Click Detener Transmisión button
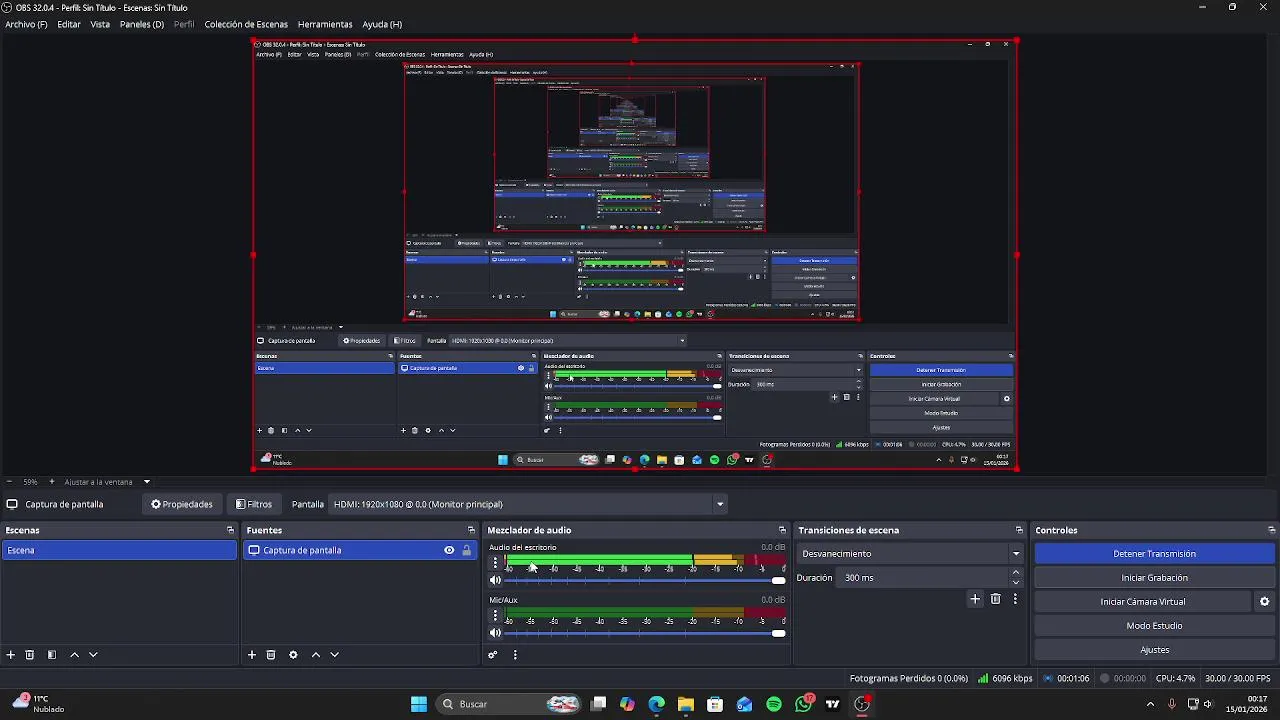This screenshot has width=1280, height=720. (x=1155, y=554)
